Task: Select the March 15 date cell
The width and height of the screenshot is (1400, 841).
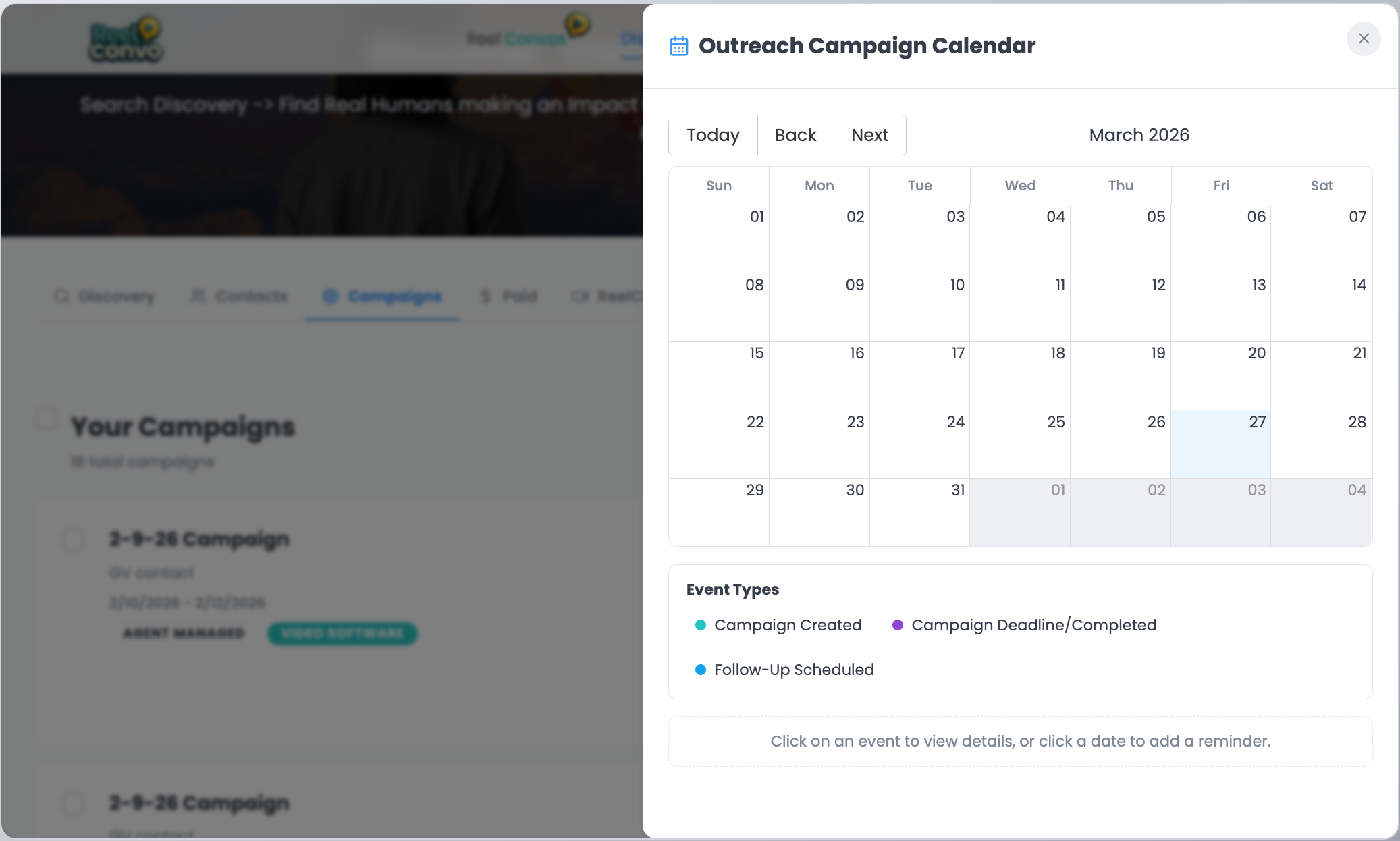Action: point(719,375)
